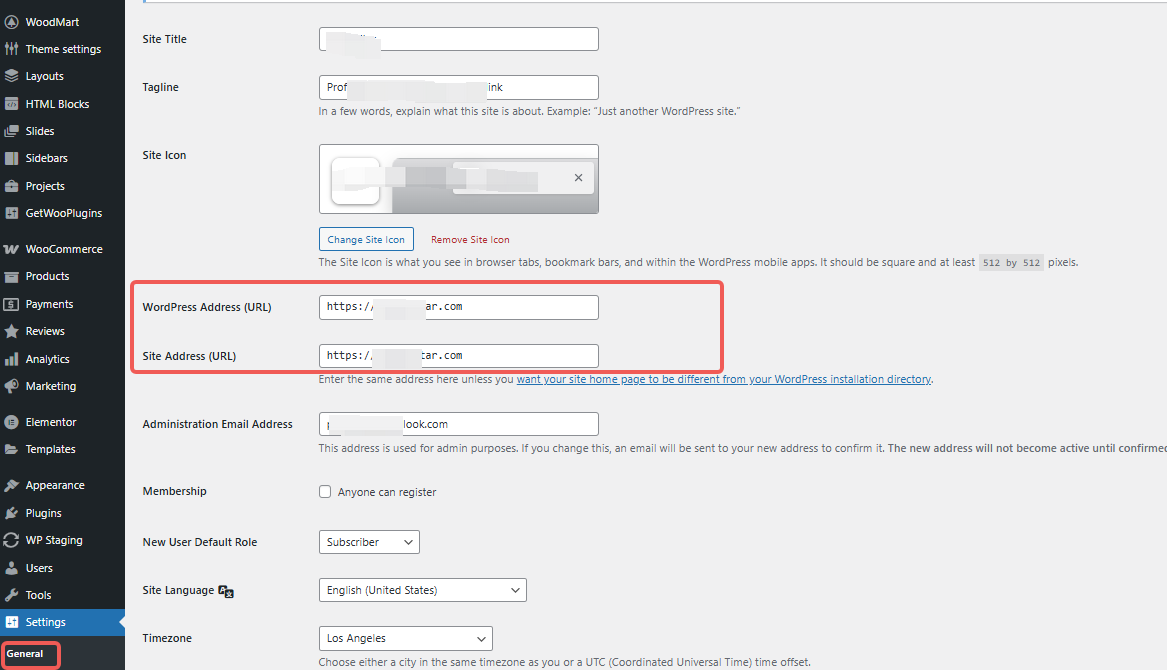Open the WooCommerce sidebar menu
This screenshot has width=1167, height=670.
coord(60,248)
